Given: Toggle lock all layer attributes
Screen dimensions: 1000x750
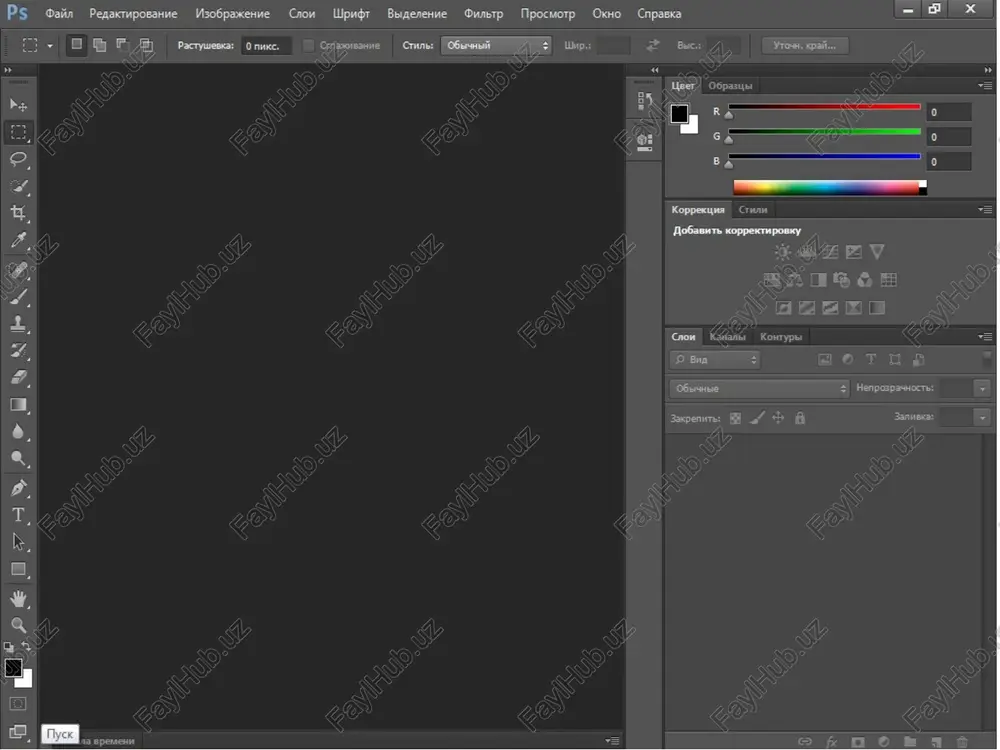Looking at the screenshot, I should tap(800, 418).
